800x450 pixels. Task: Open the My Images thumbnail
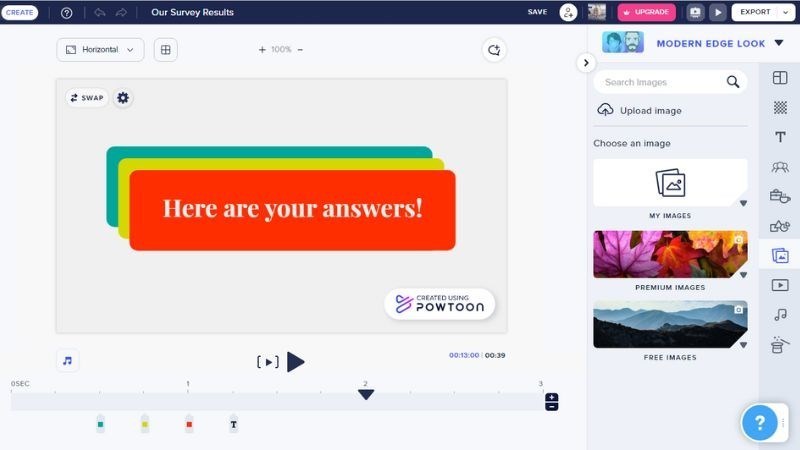(670, 183)
